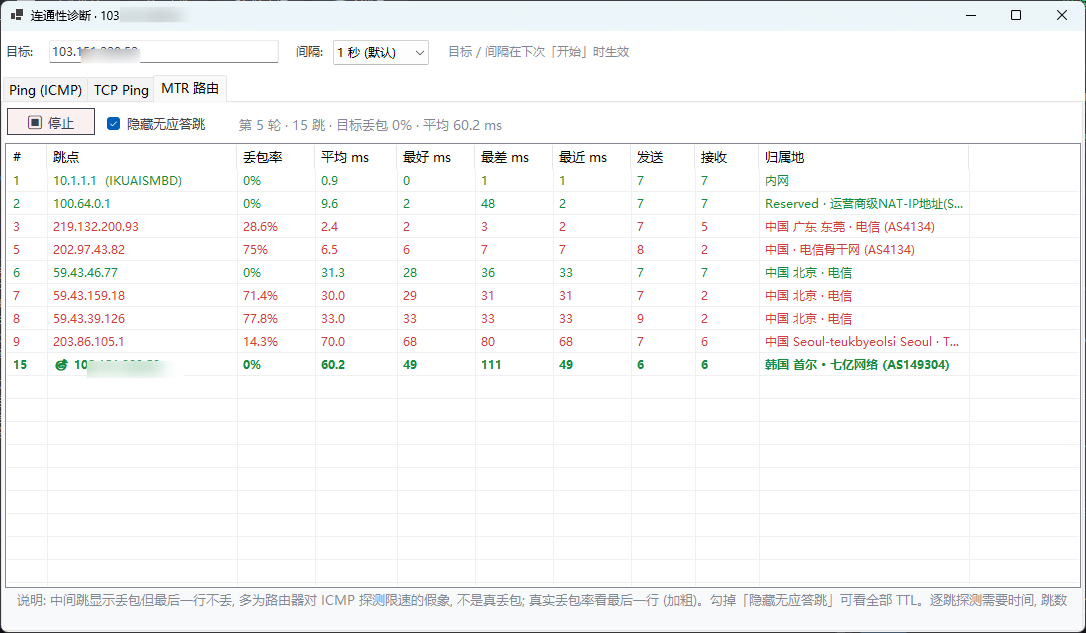Viewport: 1086px width, 633px height.
Task: Click the 内网 location cell
Action: 777,181
